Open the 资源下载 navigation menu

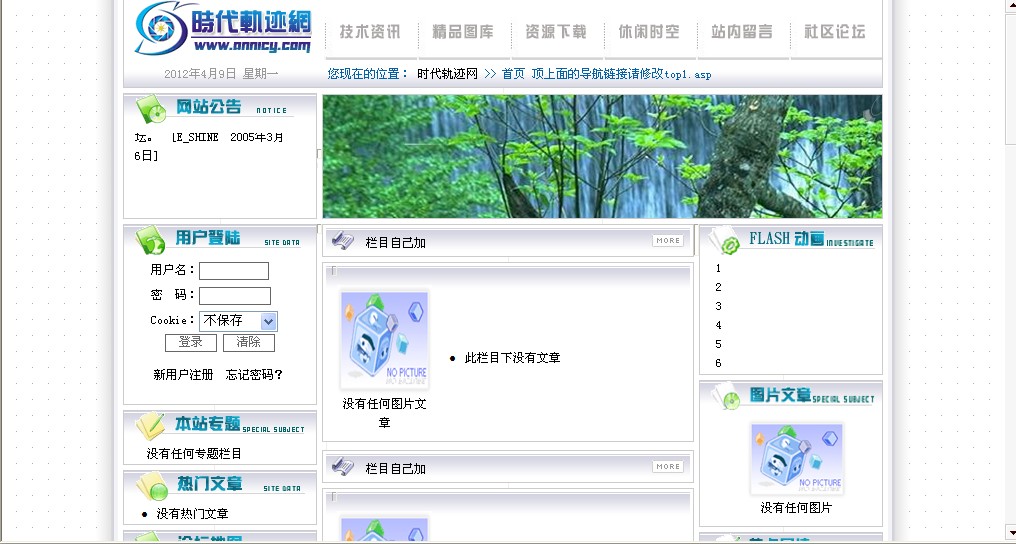tap(556, 32)
